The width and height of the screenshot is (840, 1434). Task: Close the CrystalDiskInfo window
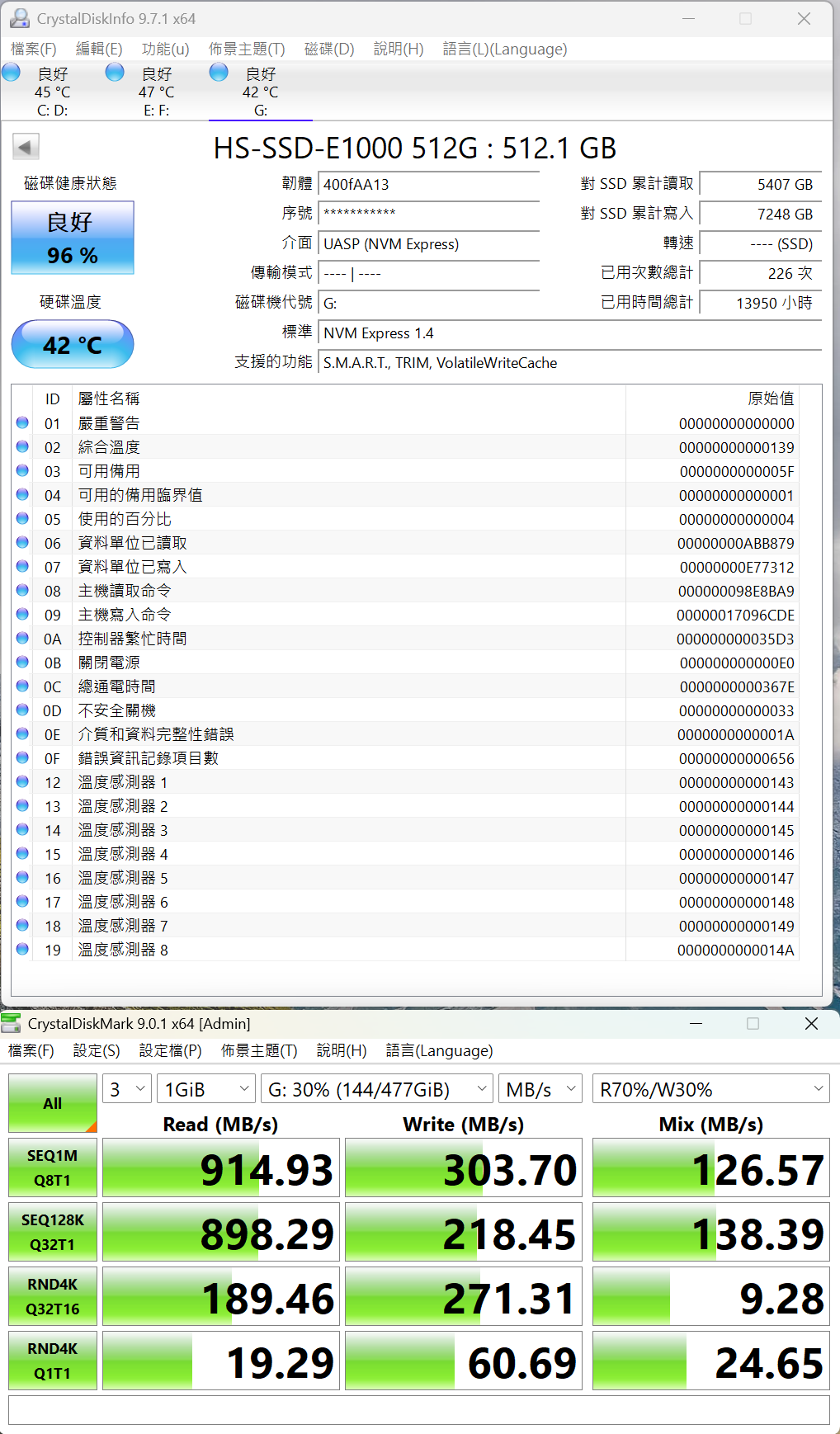[x=804, y=18]
